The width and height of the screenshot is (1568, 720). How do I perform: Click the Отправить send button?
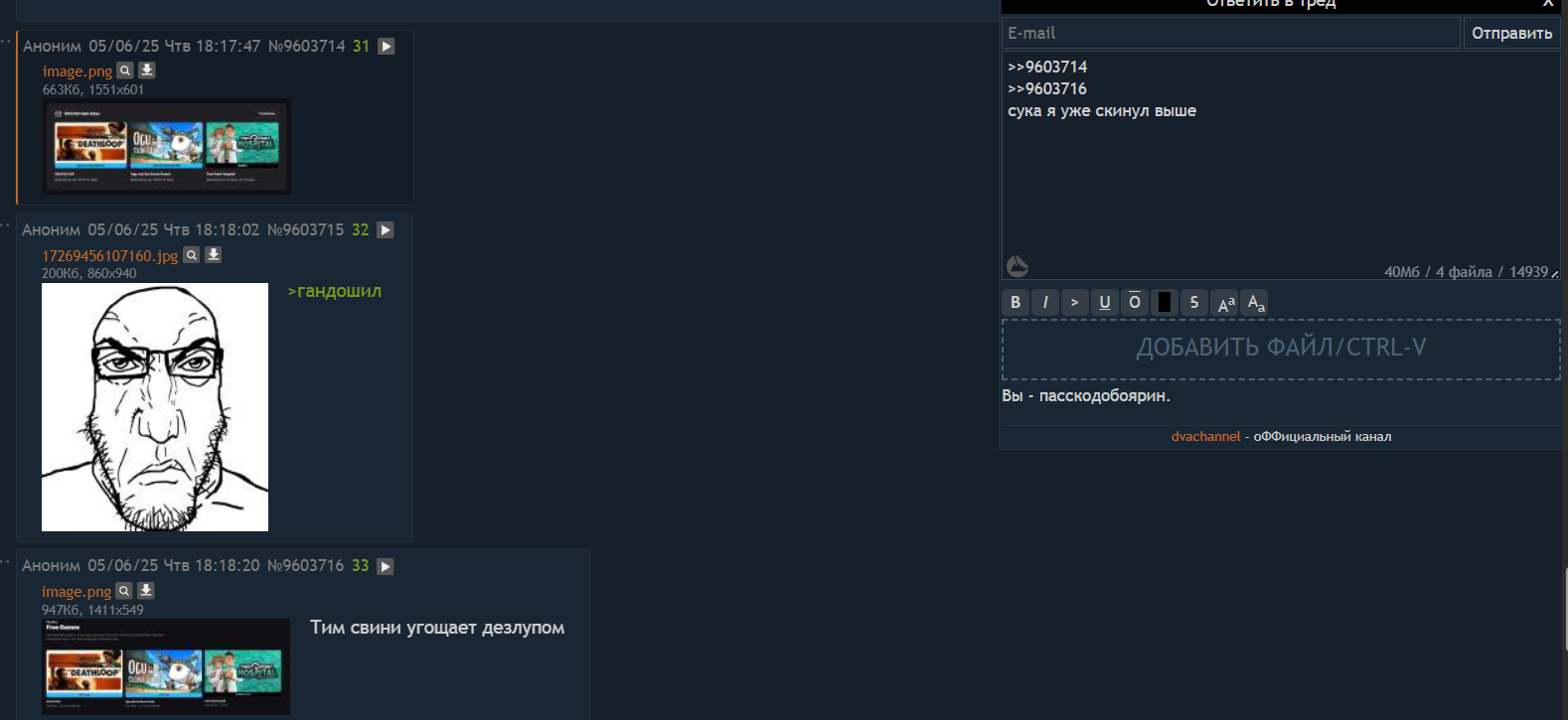(x=1511, y=33)
